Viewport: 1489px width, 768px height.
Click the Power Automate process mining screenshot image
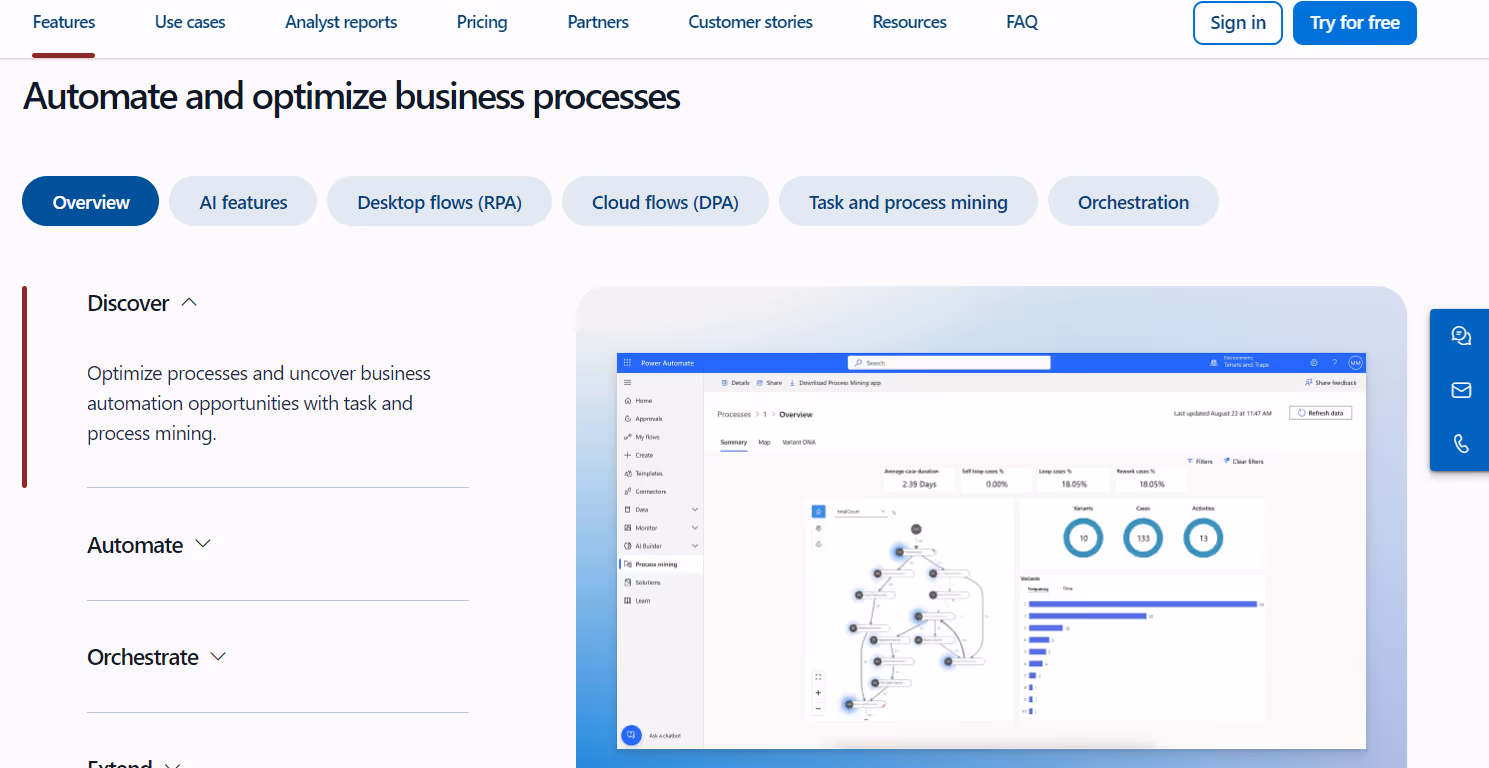[991, 550]
